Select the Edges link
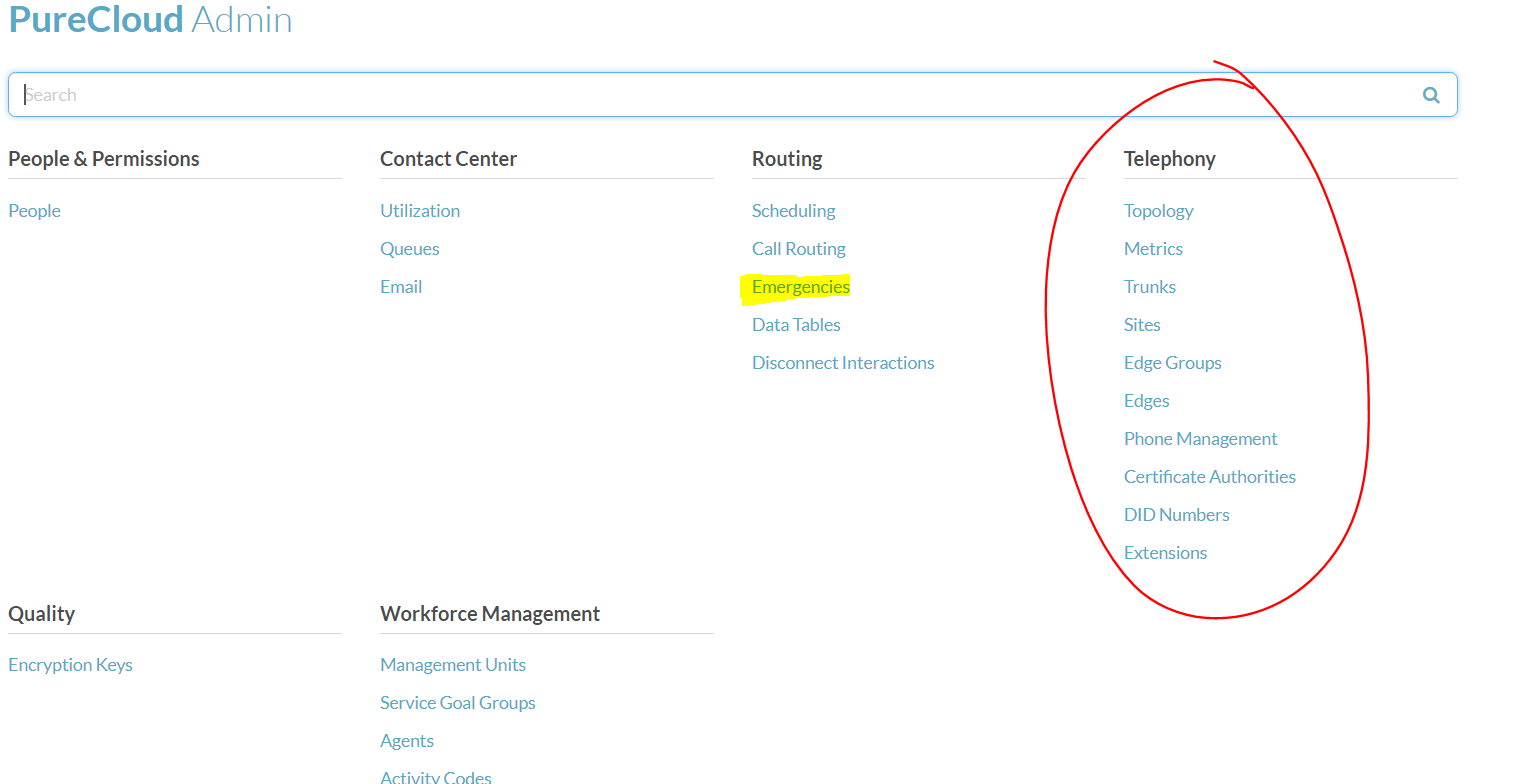The width and height of the screenshot is (1523, 784). click(x=1147, y=401)
